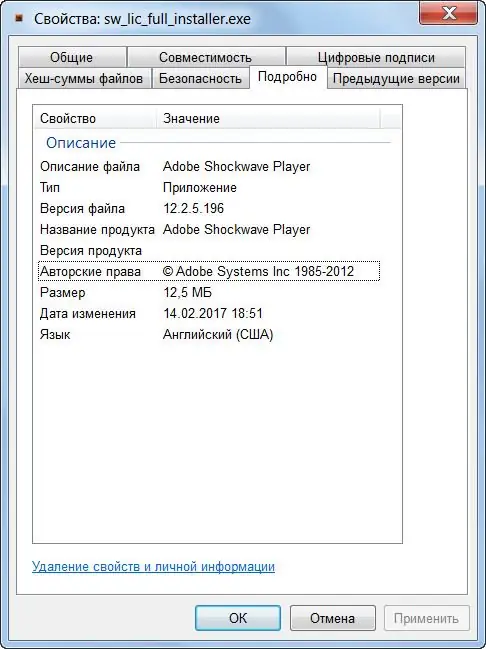The image size is (486, 649).
Task: Select the Язык property label
Action: coord(55,334)
